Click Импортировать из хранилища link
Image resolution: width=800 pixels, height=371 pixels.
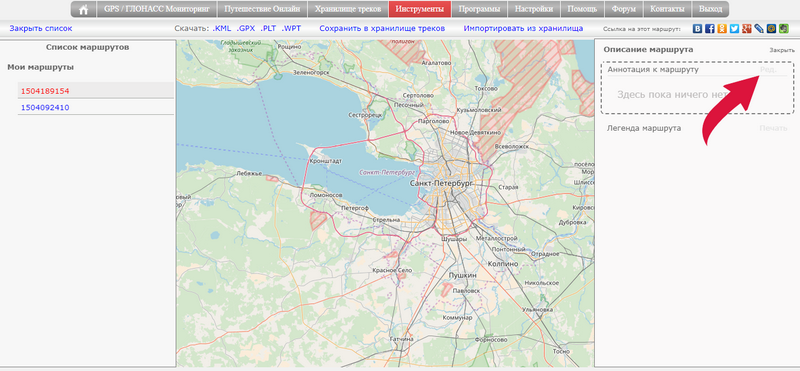pos(523,29)
